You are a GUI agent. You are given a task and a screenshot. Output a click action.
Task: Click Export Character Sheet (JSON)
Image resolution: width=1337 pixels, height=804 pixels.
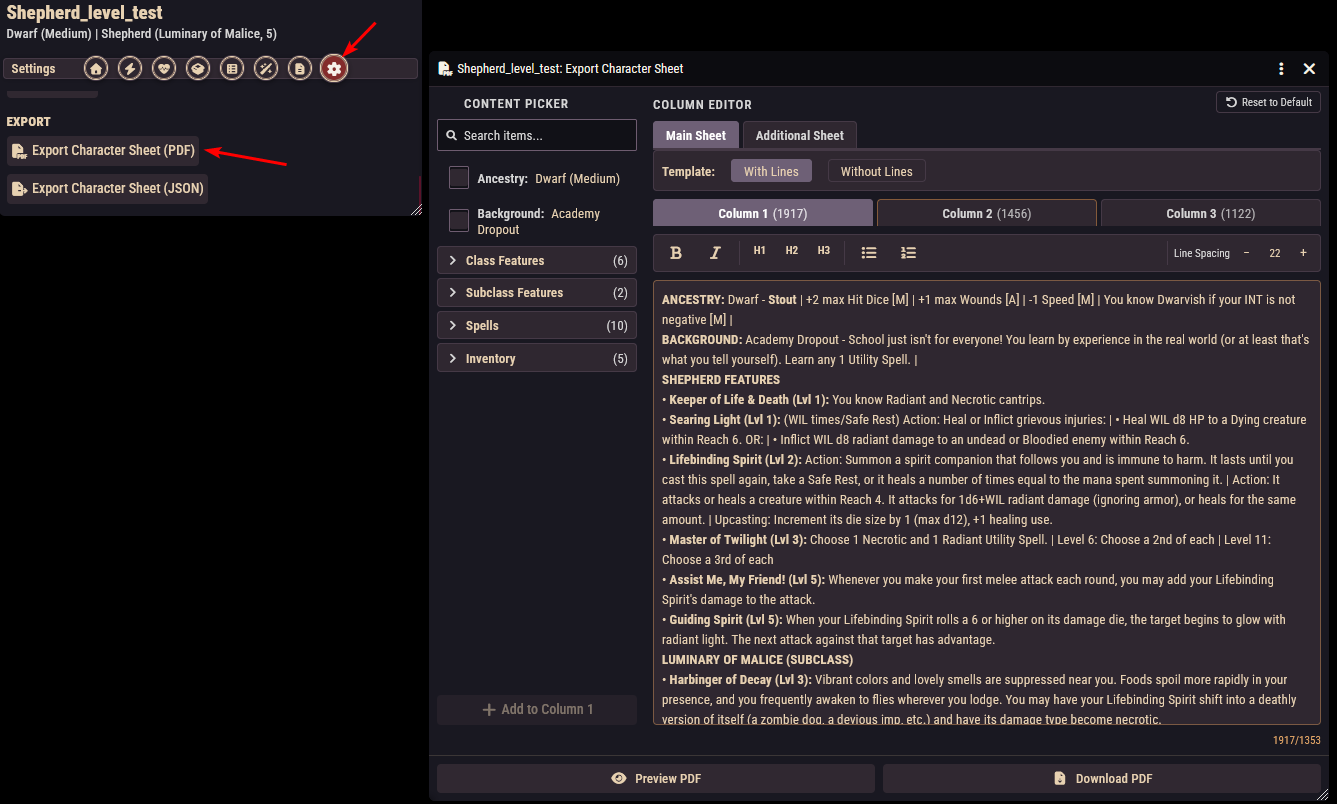[107, 188]
